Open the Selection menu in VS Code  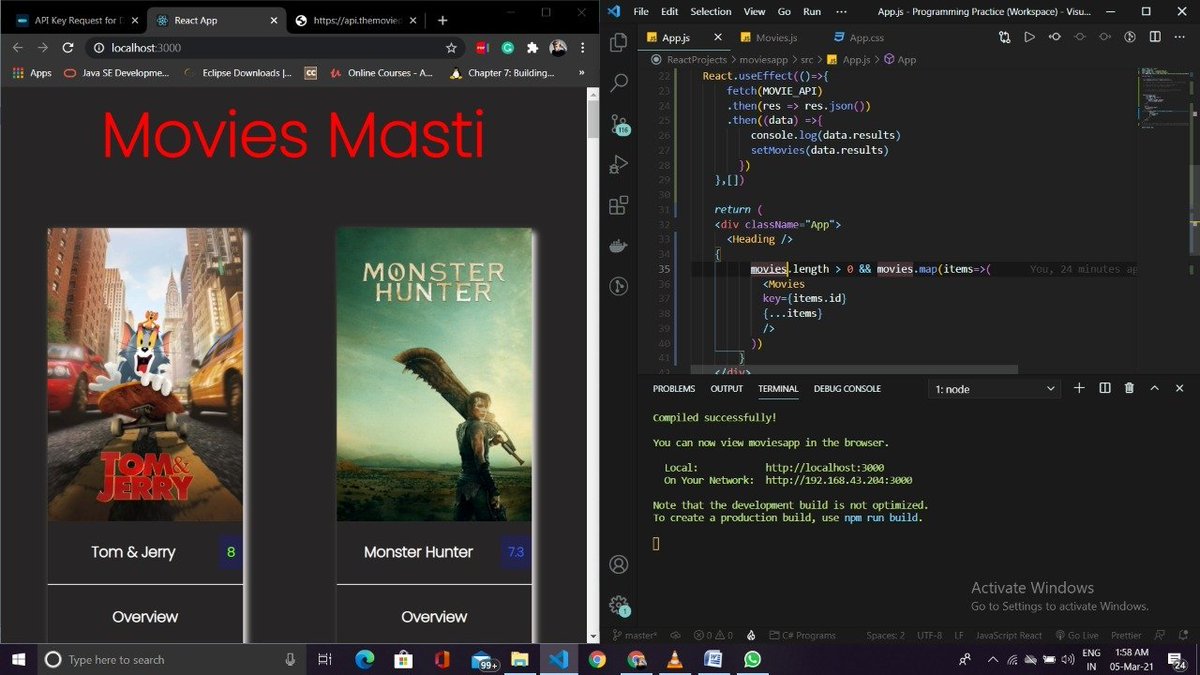coord(710,11)
